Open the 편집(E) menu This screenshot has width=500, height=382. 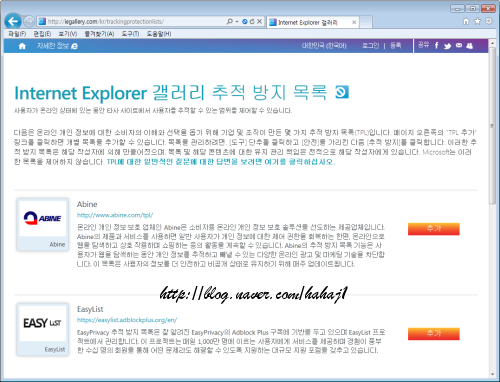pyautogui.click(x=42, y=34)
